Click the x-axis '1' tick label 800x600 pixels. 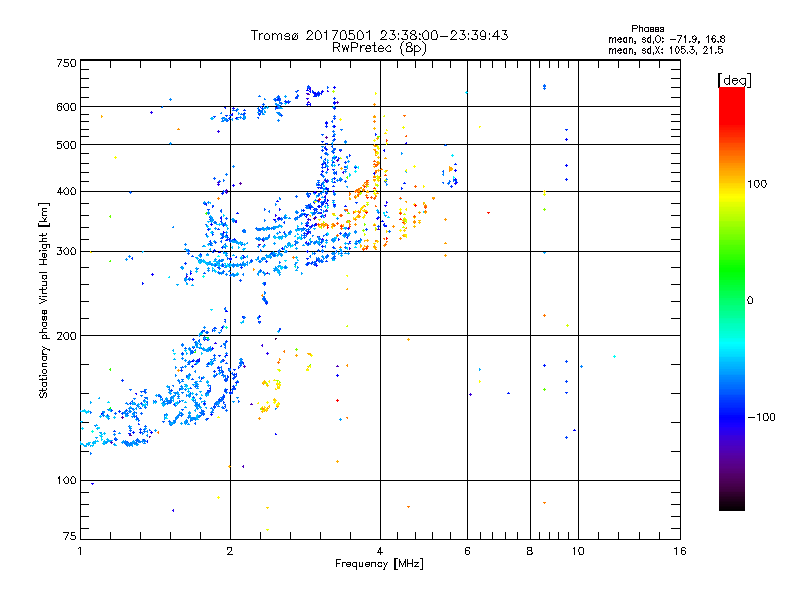[x=80, y=551]
